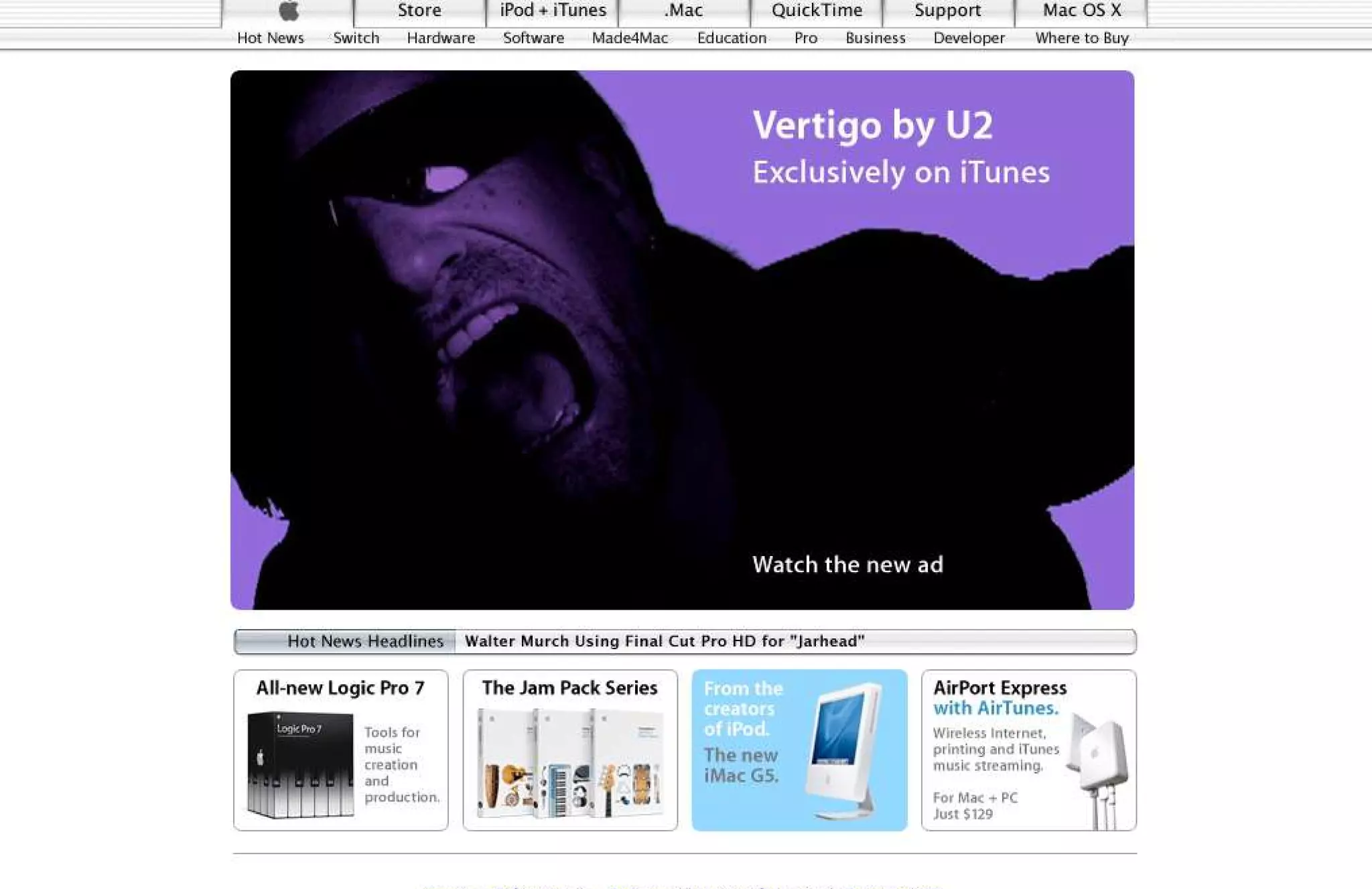Switch to the .Mac tab
This screenshot has width=1372, height=889.
point(684,11)
